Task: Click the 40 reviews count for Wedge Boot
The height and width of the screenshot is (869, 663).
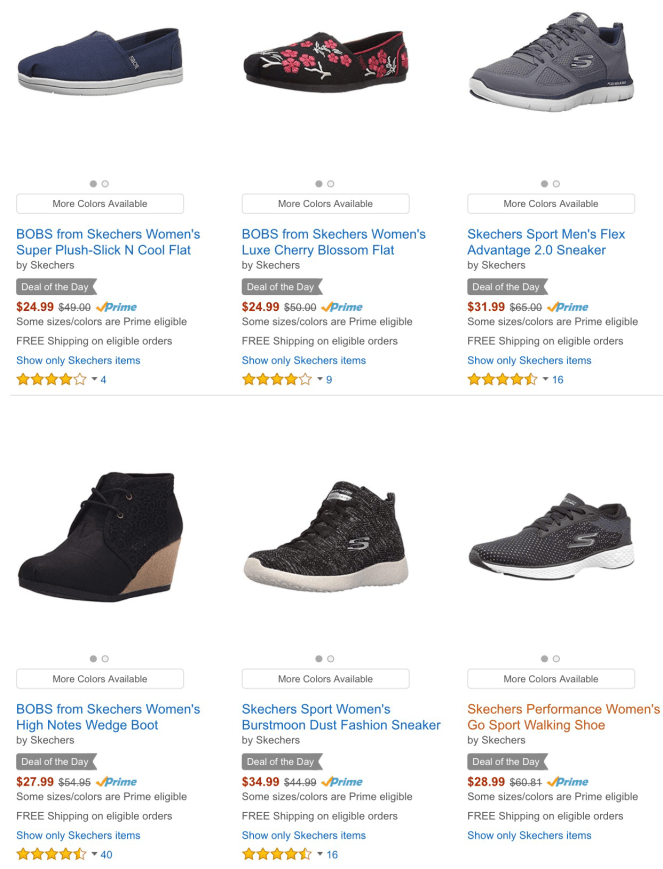Action: 107,855
